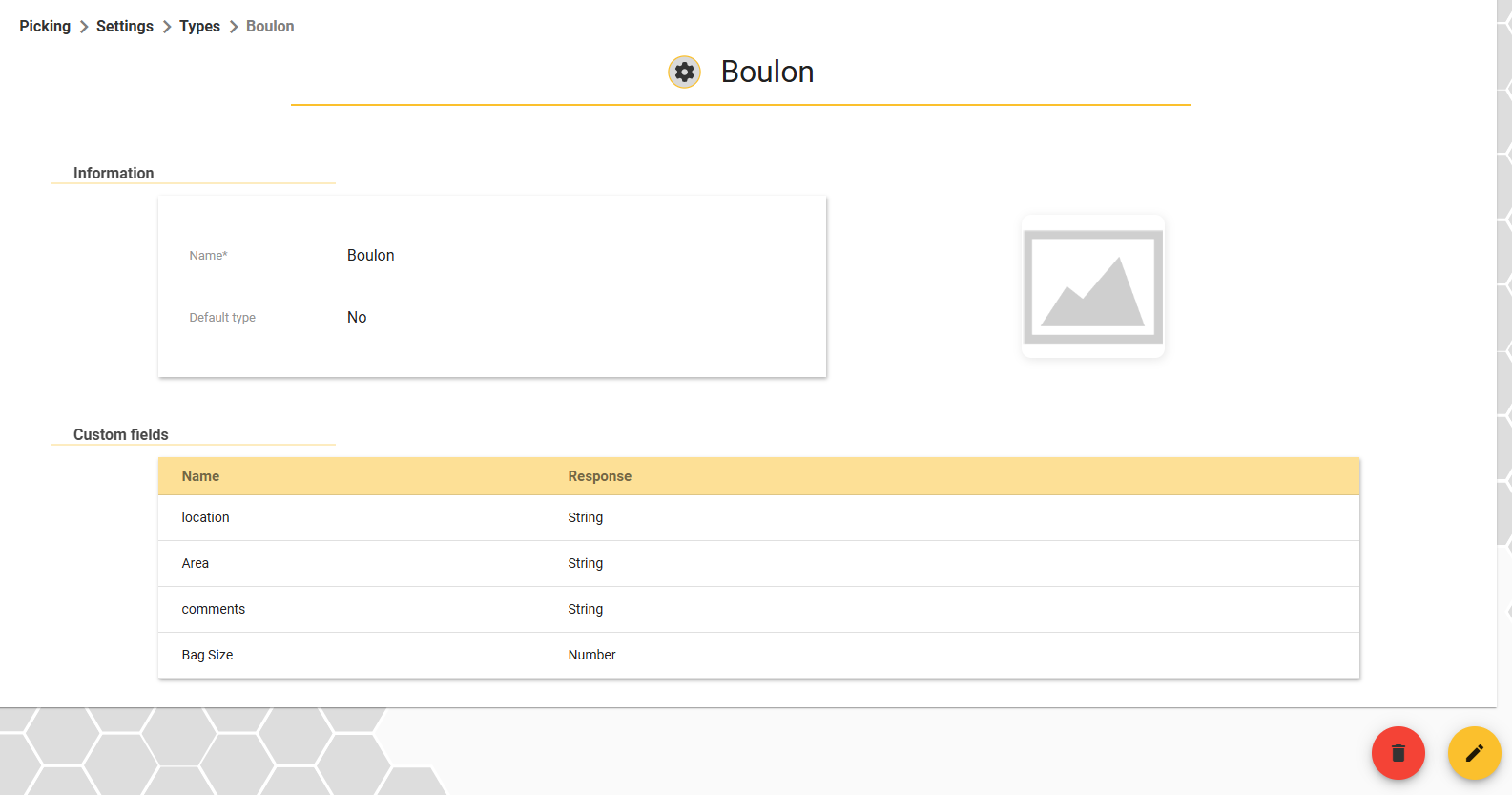The image size is (1512, 795).
Task: Click String response for Area
Action: (x=585, y=563)
